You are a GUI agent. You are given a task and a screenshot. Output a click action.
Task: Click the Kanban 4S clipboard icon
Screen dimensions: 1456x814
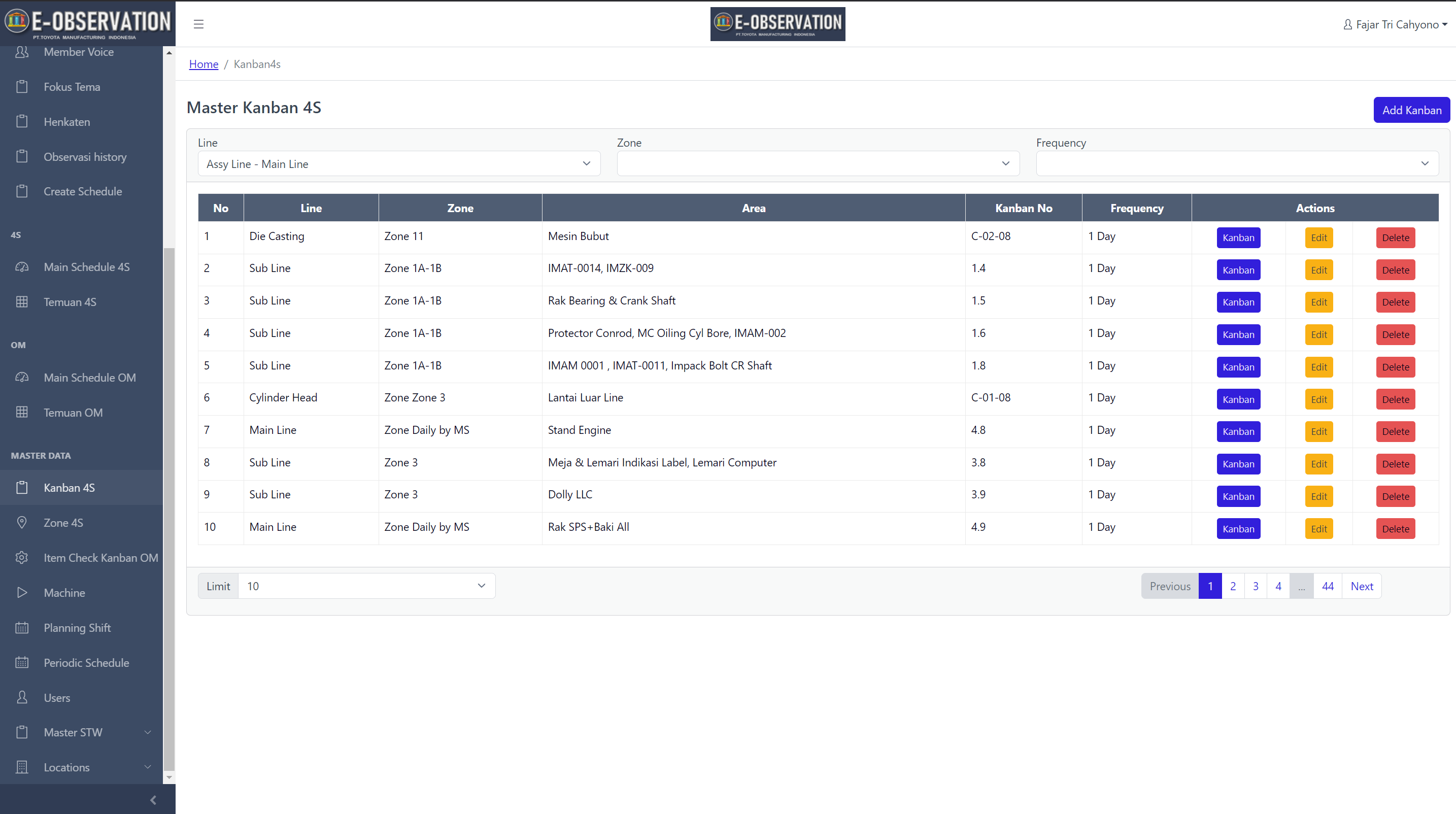22,488
